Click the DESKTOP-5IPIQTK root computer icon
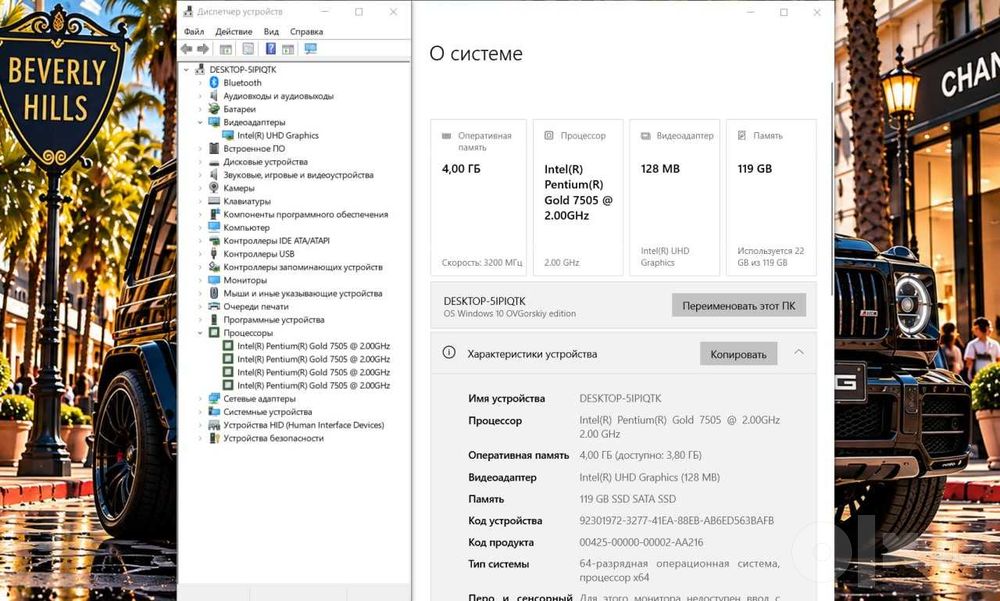 pyautogui.click(x=200, y=70)
